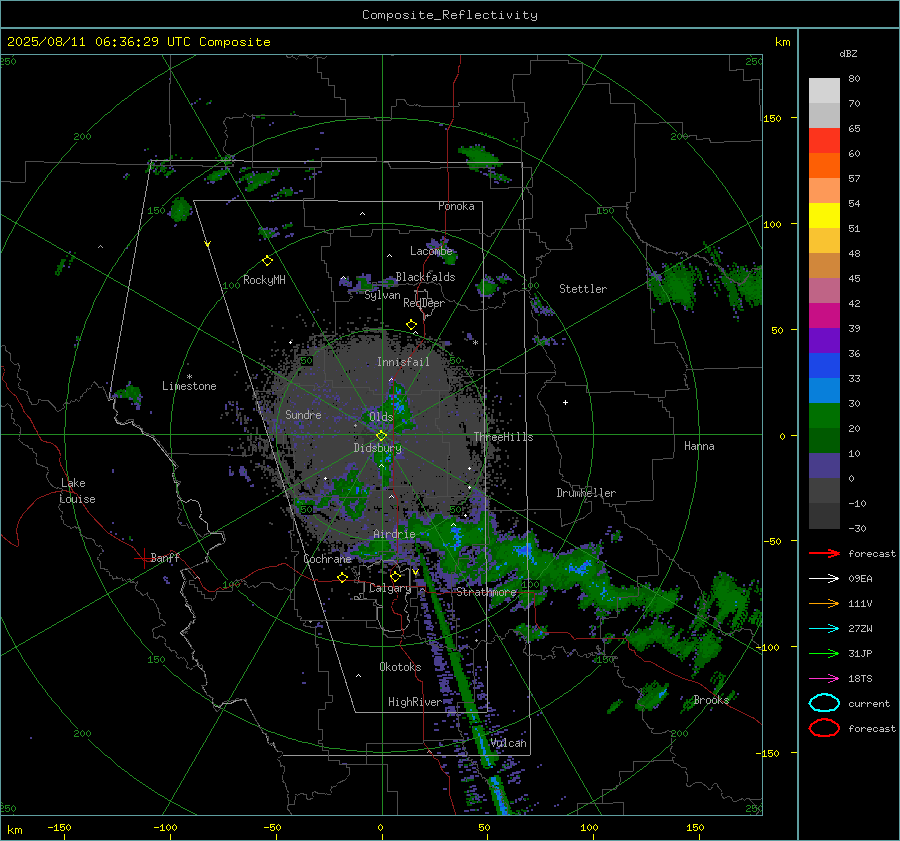Viewport: 900px width, 841px height.
Task: Click the 09EA legend label
Action: click(860, 579)
